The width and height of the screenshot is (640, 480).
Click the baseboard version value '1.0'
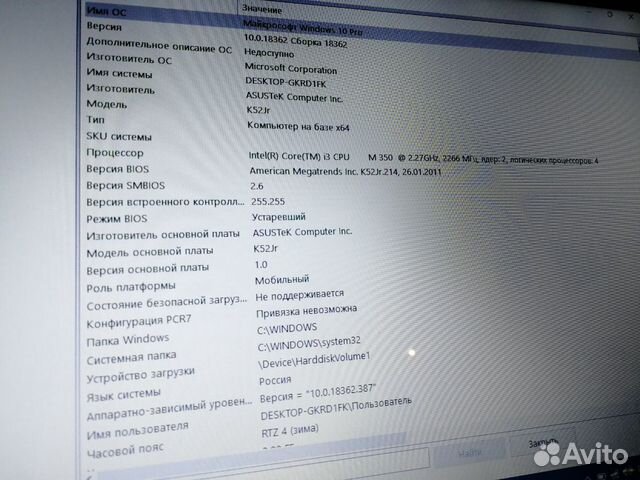tap(261, 264)
